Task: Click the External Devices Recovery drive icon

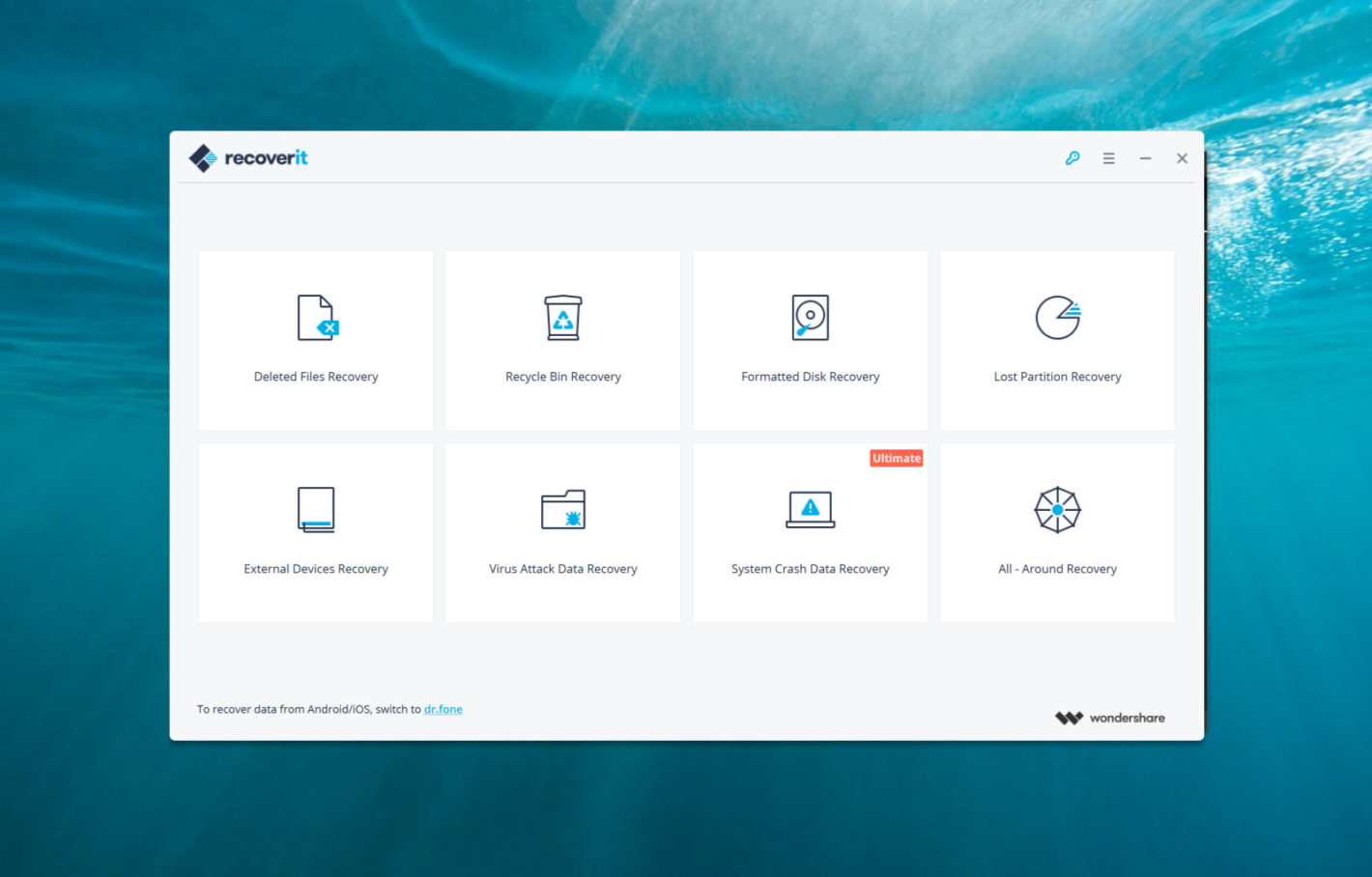Action: 316,509
